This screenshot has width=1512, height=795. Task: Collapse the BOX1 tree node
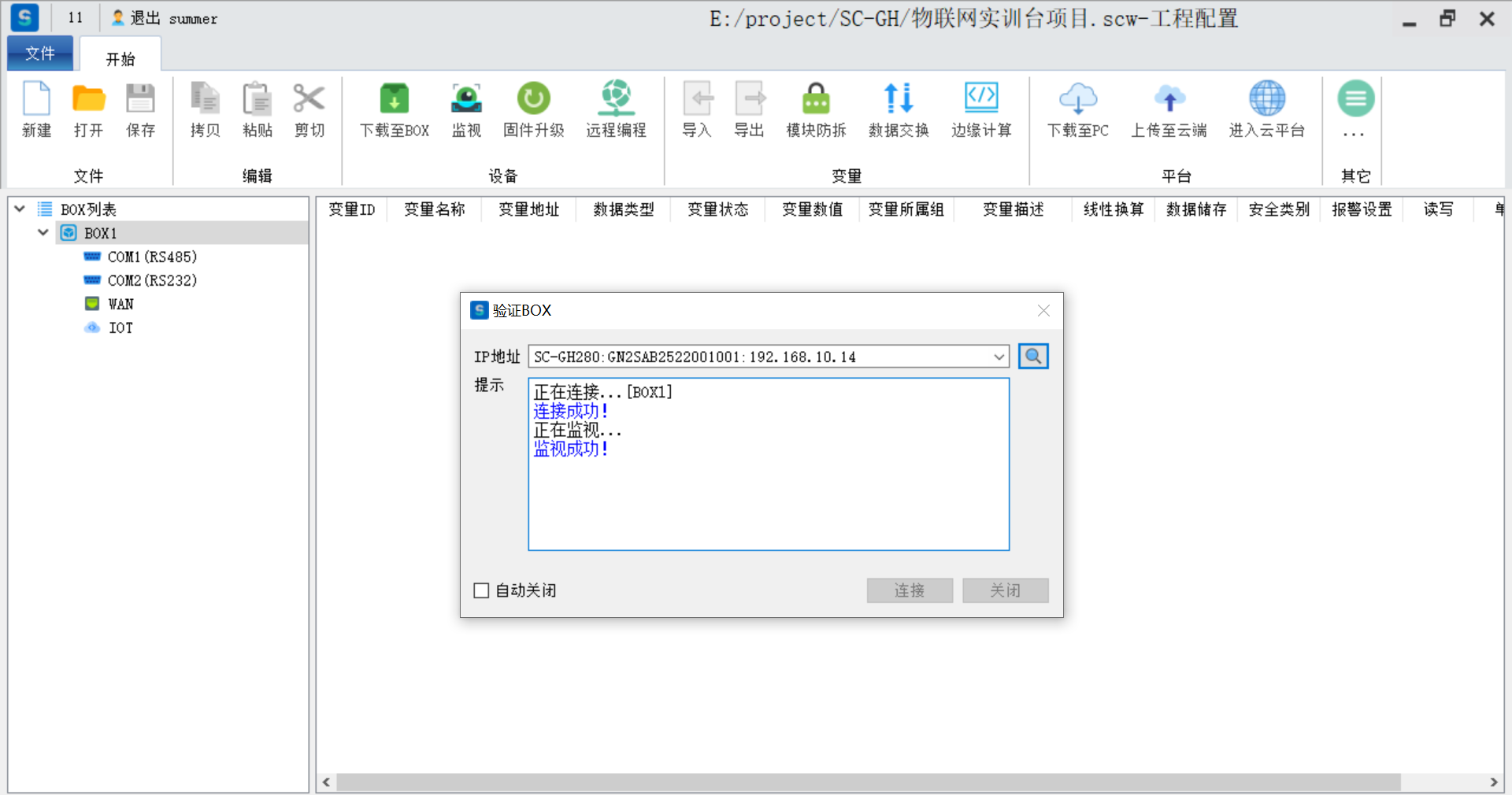click(x=43, y=233)
